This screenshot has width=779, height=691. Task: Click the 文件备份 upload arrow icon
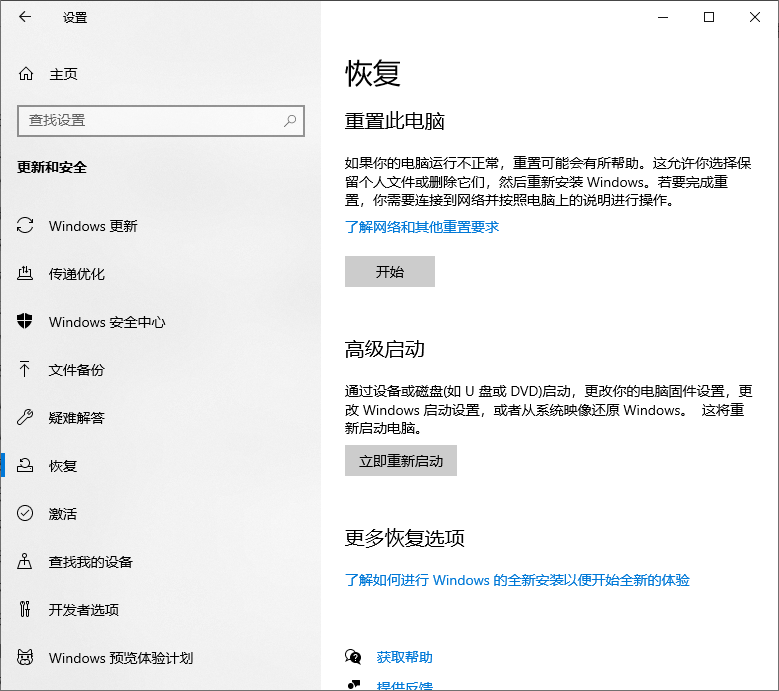pos(24,369)
